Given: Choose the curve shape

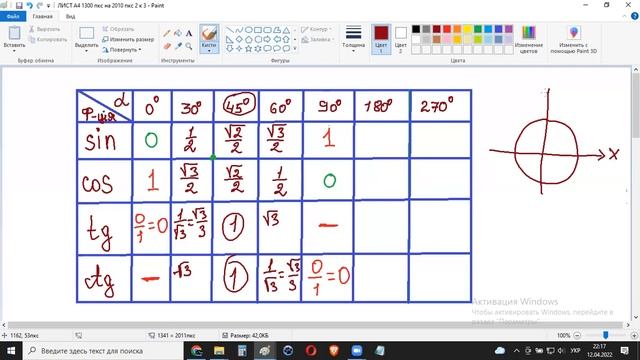Looking at the screenshot, I should (x=239, y=30).
